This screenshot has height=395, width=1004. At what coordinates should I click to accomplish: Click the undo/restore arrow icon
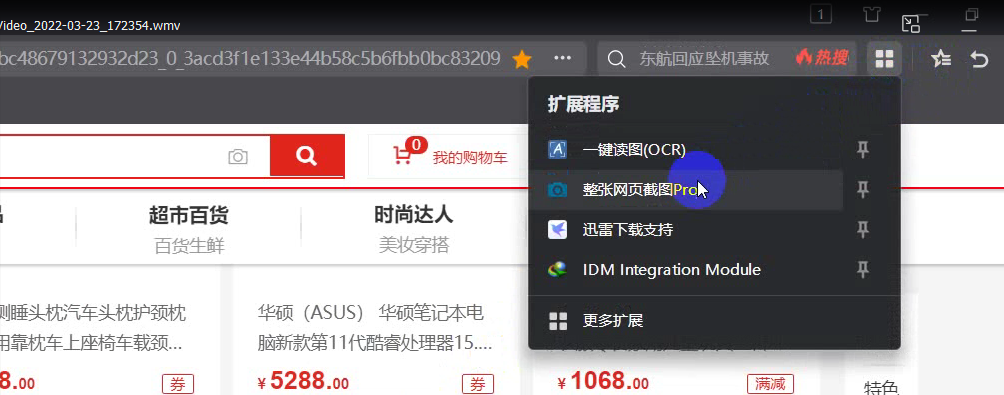coord(980,60)
